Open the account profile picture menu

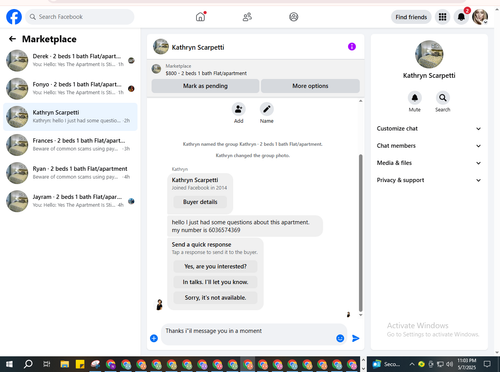(480, 17)
